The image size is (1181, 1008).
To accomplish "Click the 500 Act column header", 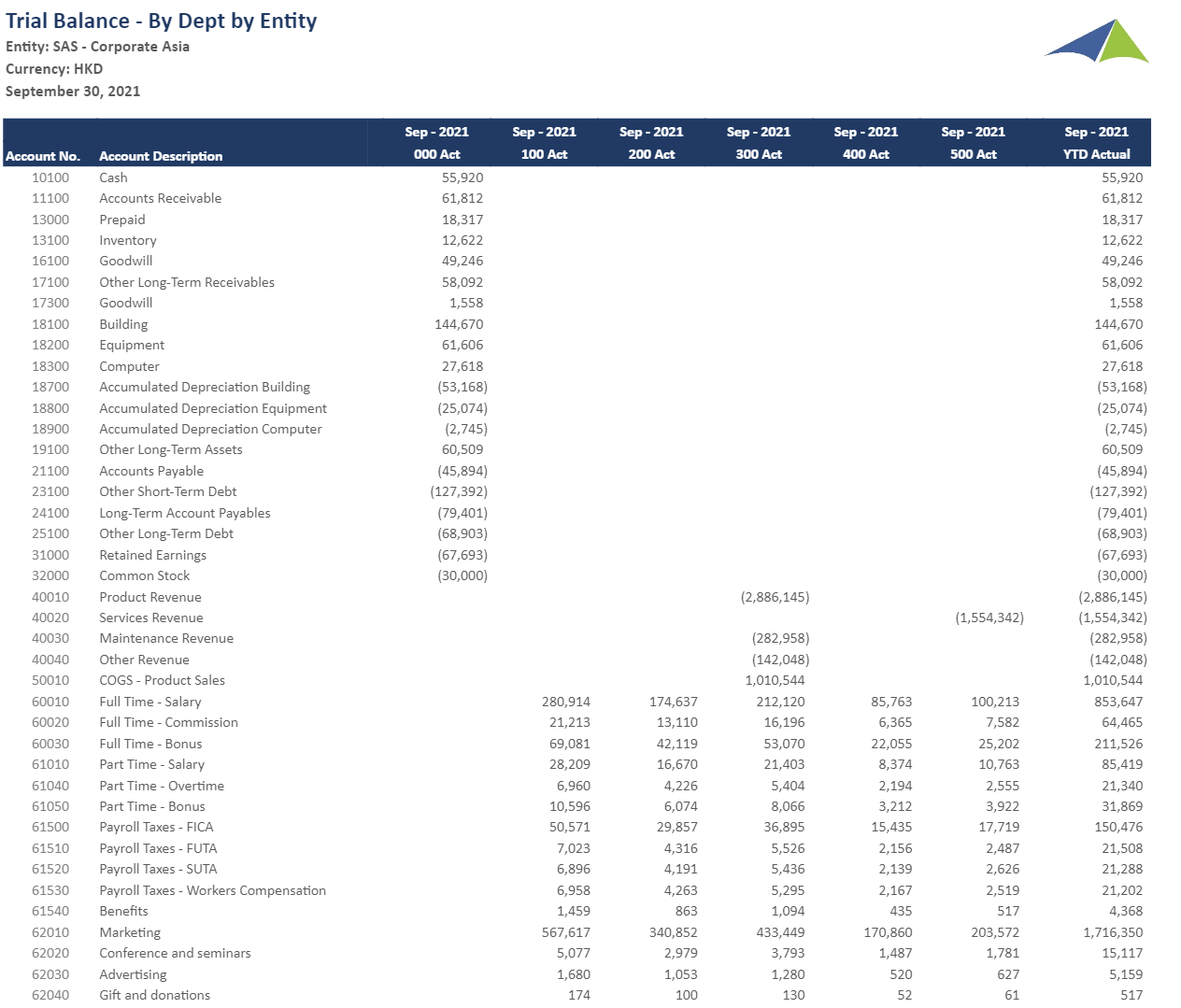I will coord(974,154).
